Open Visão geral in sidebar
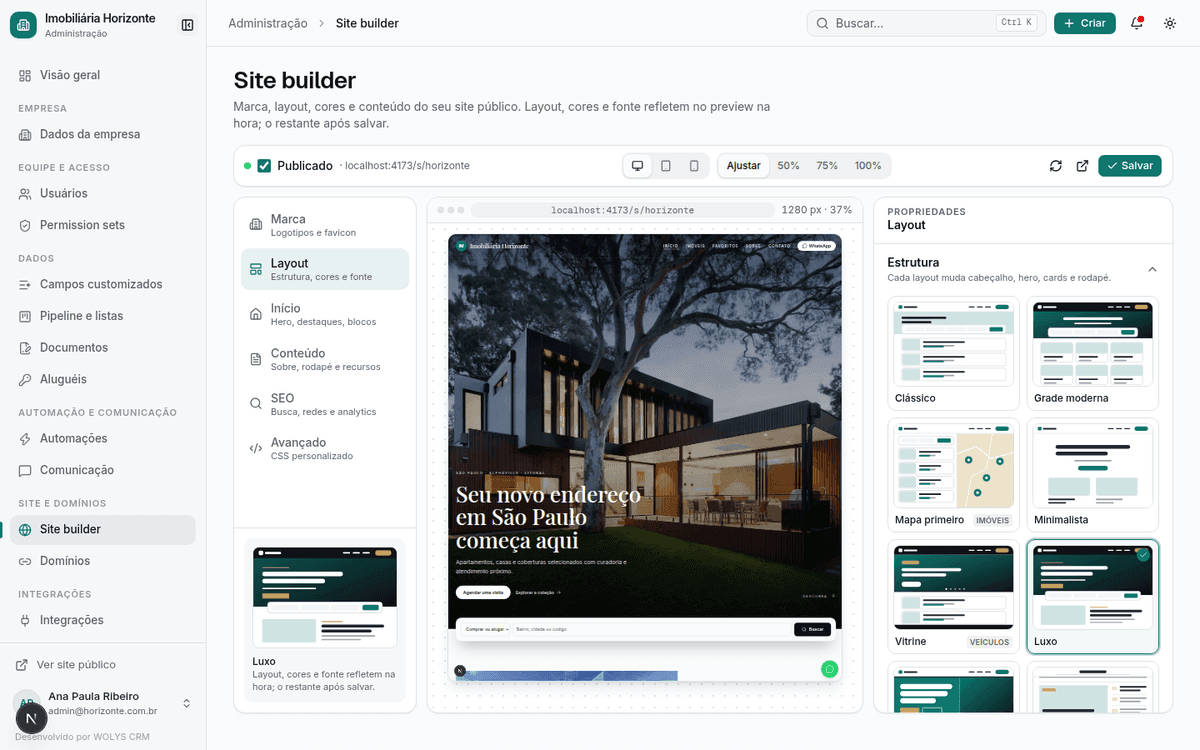This screenshot has height=750, width=1200. pyautogui.click(x=103, y=75)
